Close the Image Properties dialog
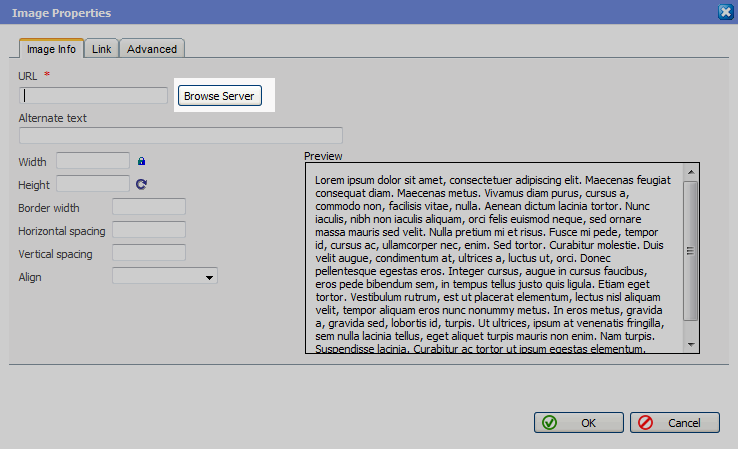The height and width of the screenshot is (449, 738). click(x=725, y=12)
